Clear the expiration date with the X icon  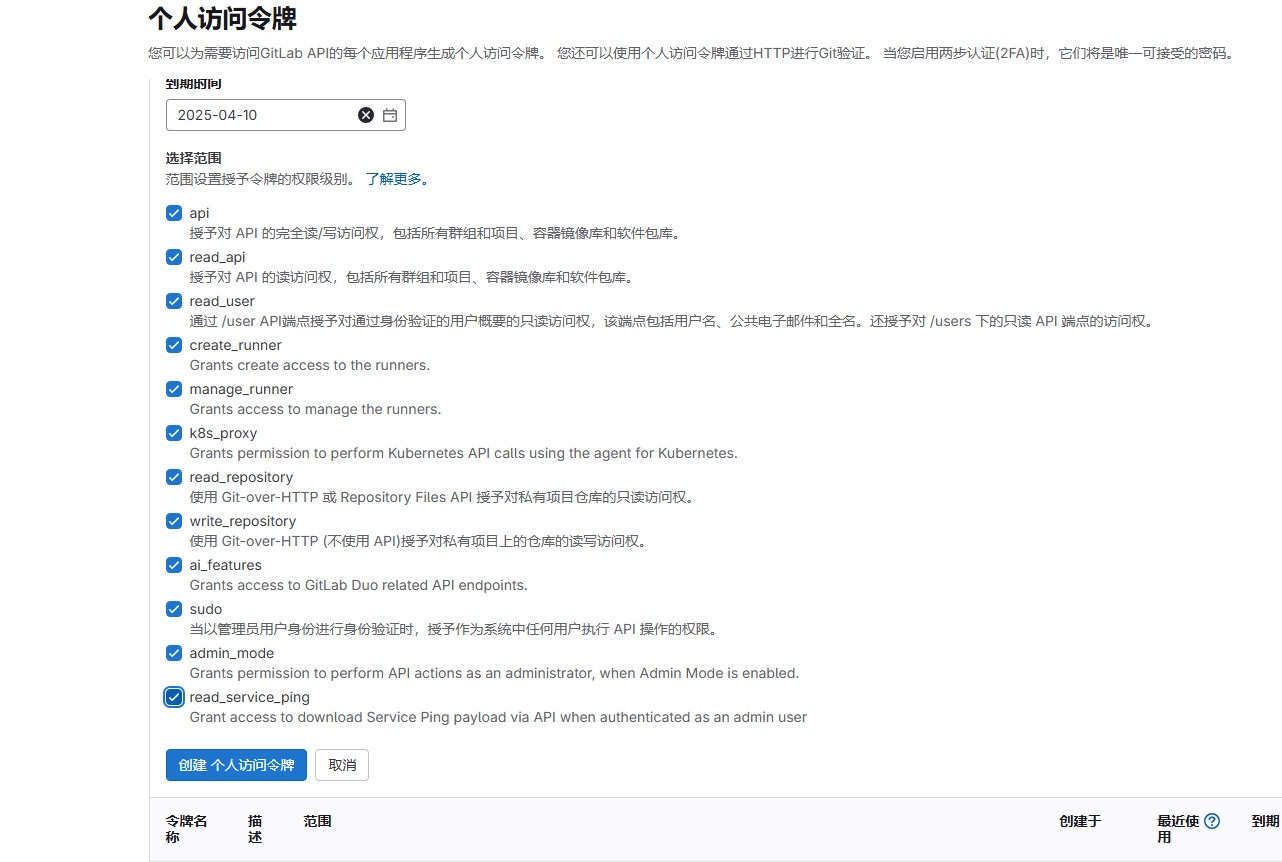(366, 115)
